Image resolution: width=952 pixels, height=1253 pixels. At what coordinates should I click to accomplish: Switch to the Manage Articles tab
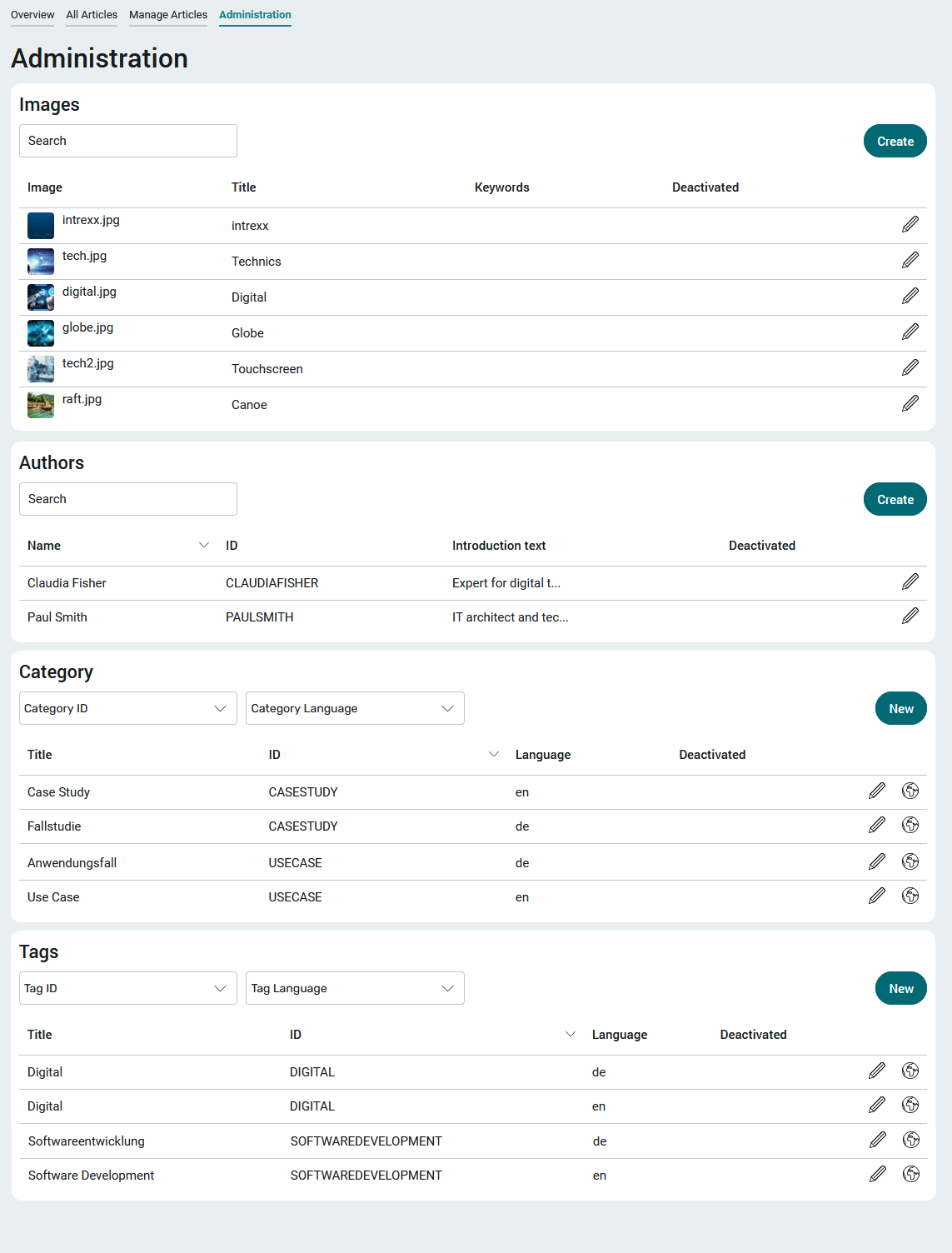click(168, 15)
